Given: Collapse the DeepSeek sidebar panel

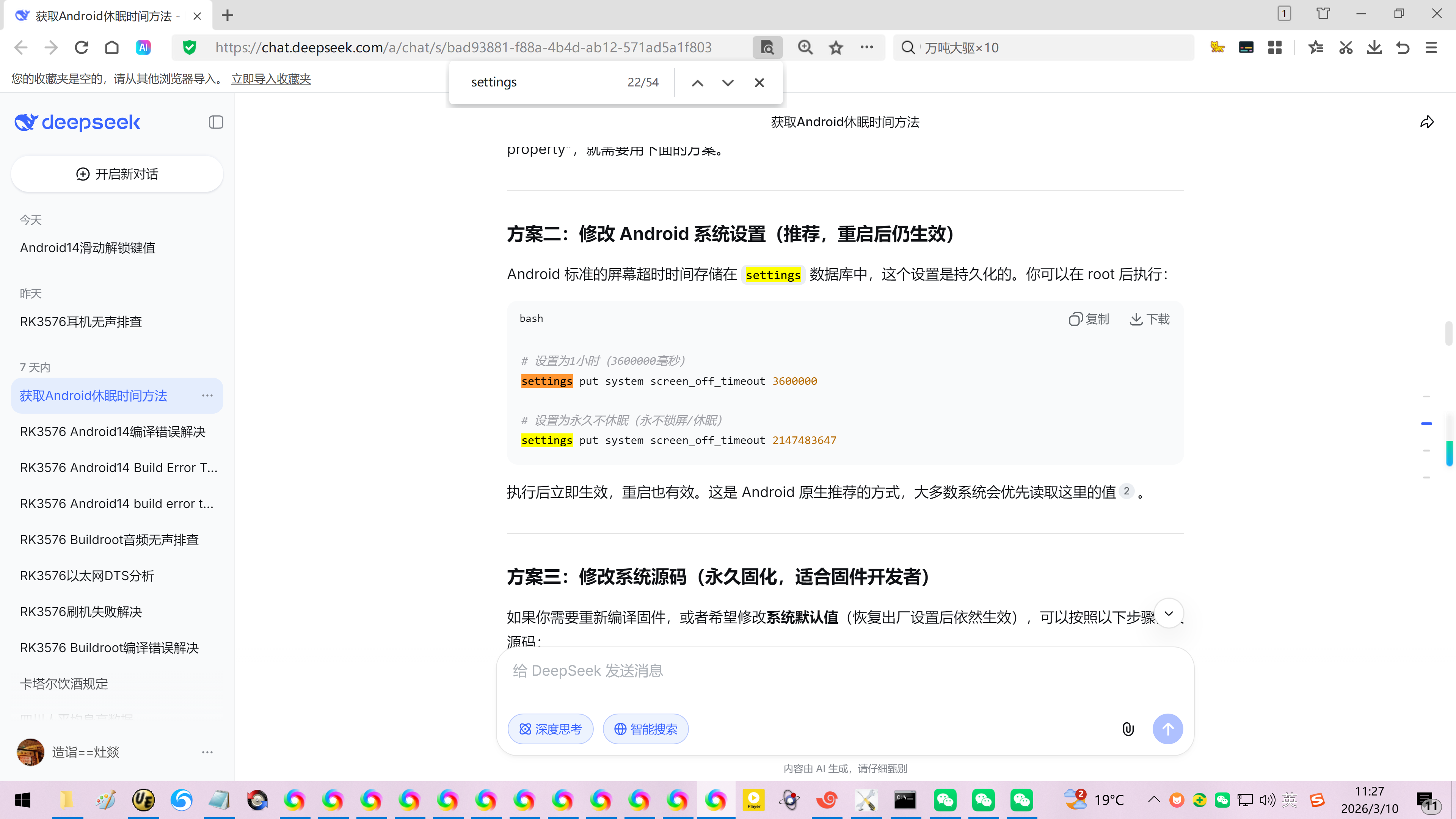Looking at the screenshot, I should [x=215, y=122].
